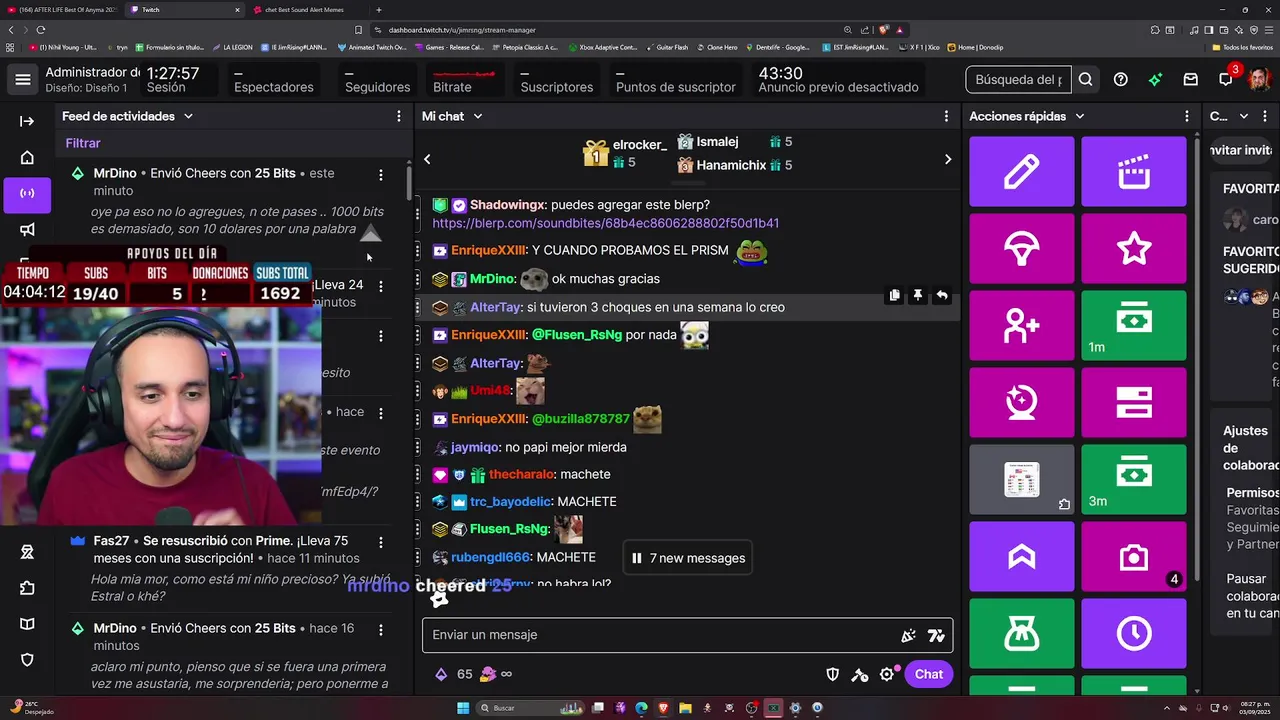Show previous gift leaderboard with left arrow
Viewport: 1280px width, 720px height.
(427, 159)
